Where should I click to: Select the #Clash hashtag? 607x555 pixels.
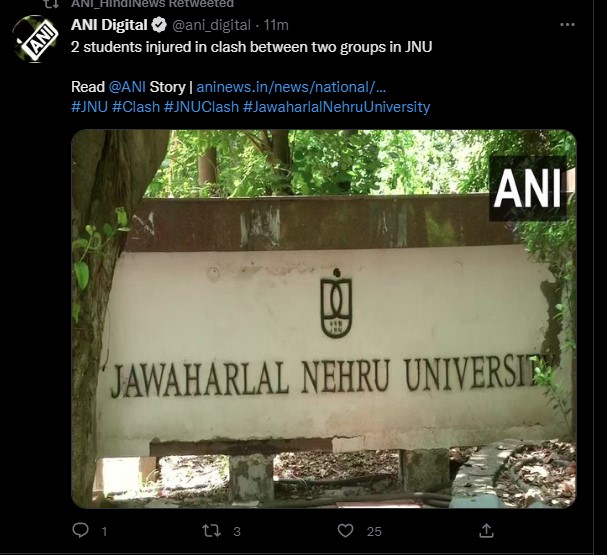pos(136,107)
